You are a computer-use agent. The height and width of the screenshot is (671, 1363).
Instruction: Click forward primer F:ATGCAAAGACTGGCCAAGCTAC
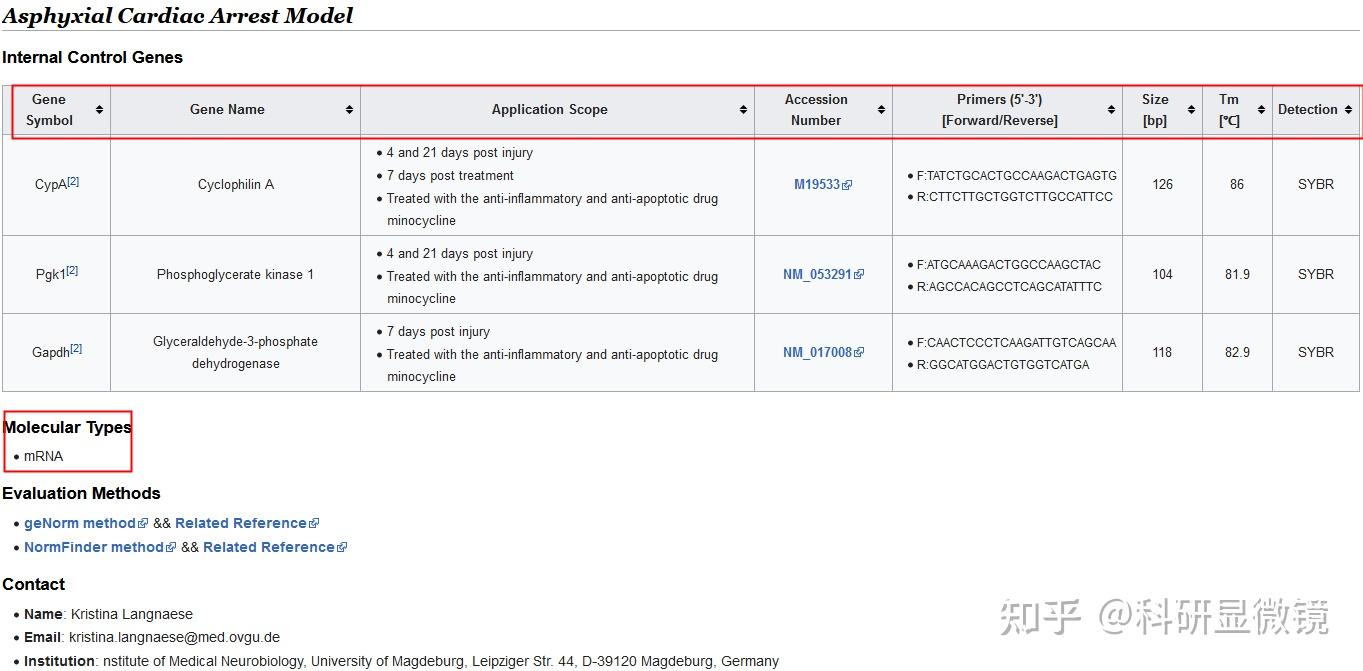pos(1008,265)
